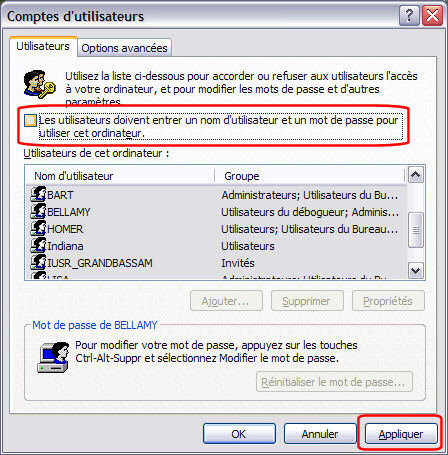Image resolution: width=448 pixels, height=455 pixels.
Task: Click the BART user account icon
Action: coord(38,194)
